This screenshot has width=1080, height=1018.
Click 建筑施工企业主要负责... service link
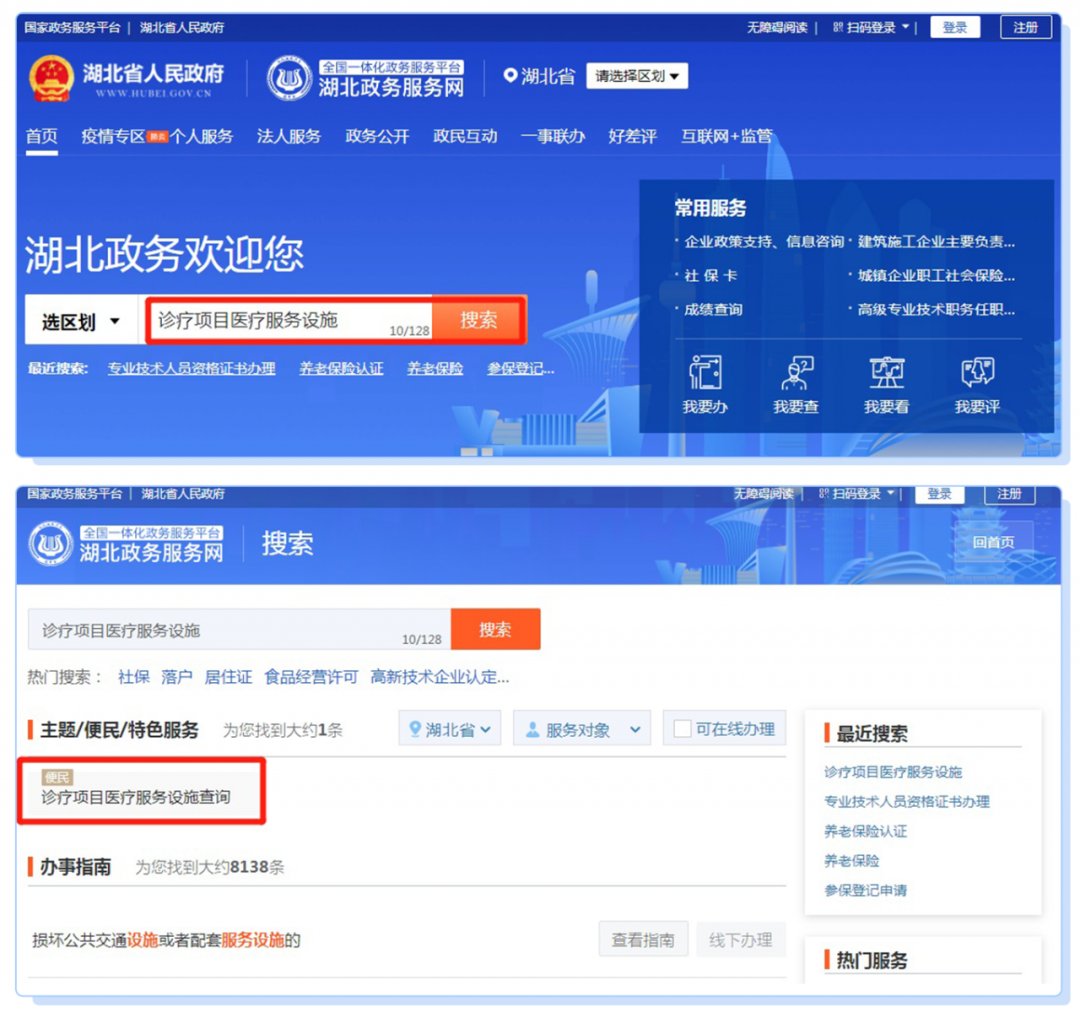(x=936, y=241)
